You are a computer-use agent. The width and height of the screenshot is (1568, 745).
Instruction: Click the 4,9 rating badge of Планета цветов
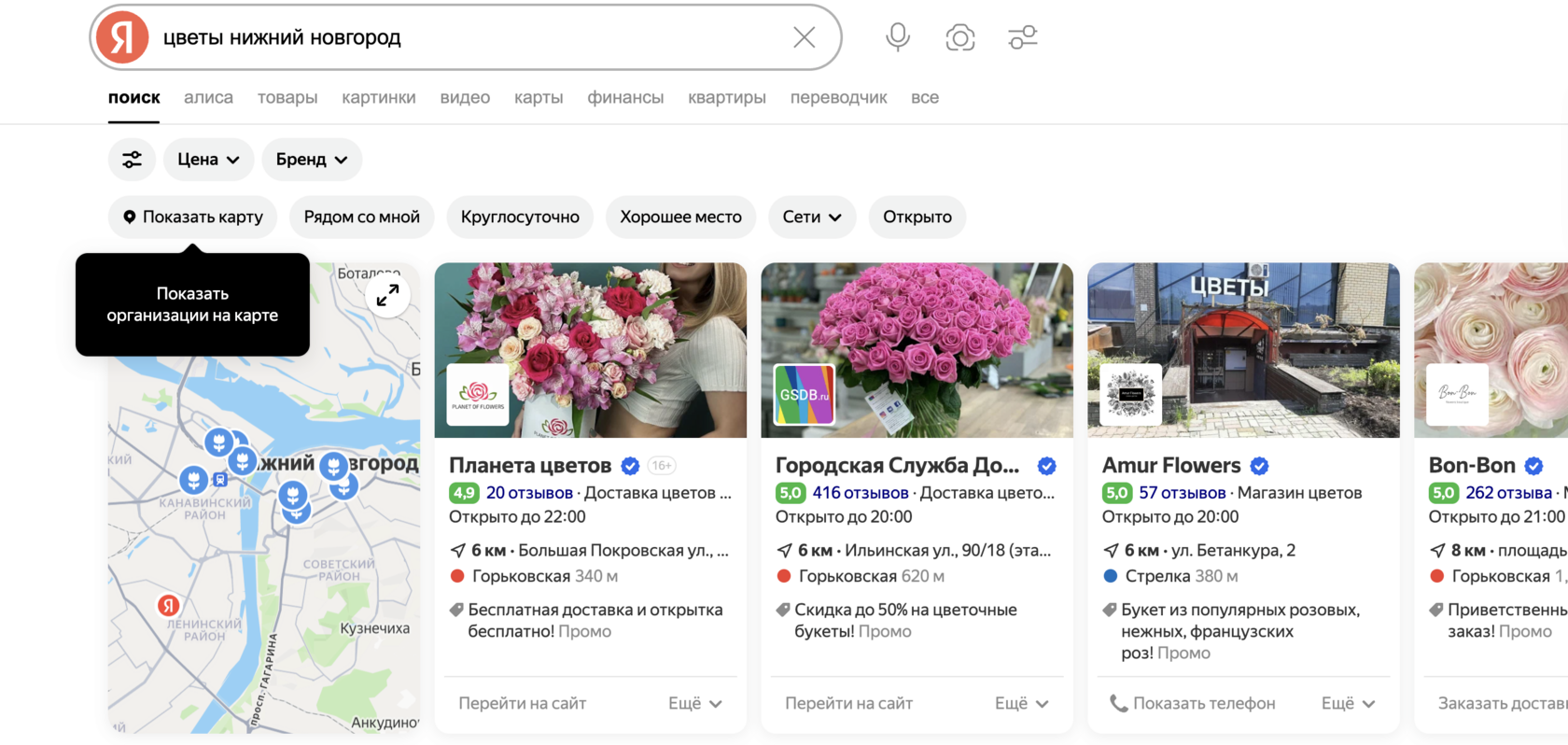coord(464,493)
